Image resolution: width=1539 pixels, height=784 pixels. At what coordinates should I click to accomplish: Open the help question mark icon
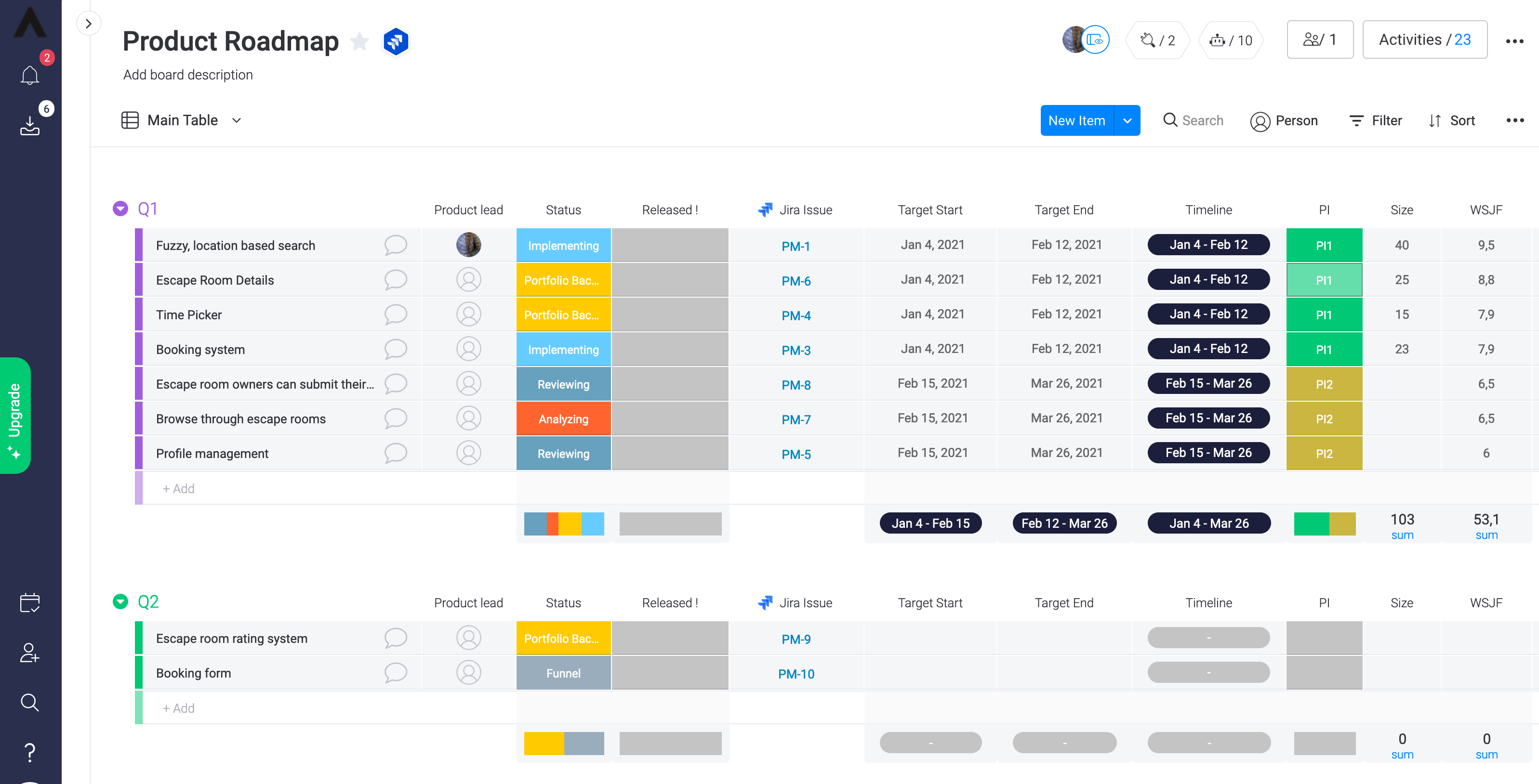click(29, 752)
